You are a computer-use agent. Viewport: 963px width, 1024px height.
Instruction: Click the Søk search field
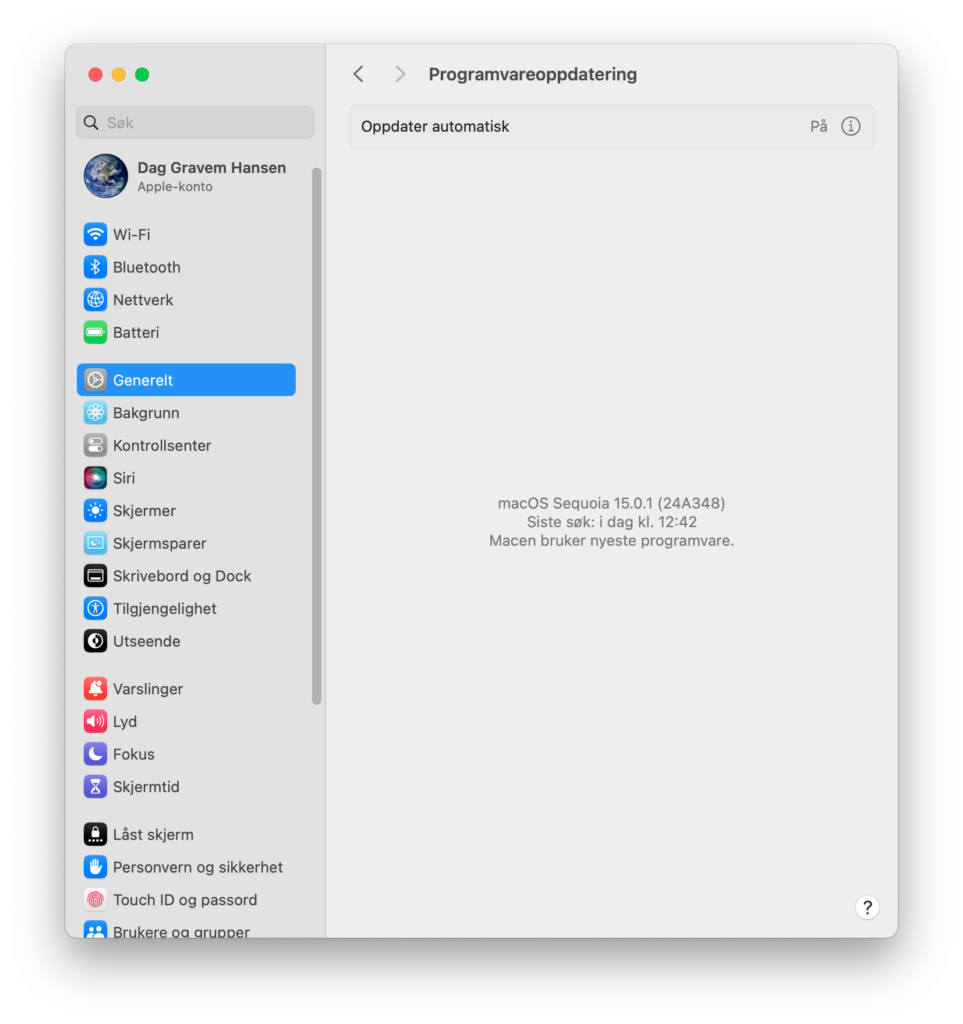(x=194, y=121)
